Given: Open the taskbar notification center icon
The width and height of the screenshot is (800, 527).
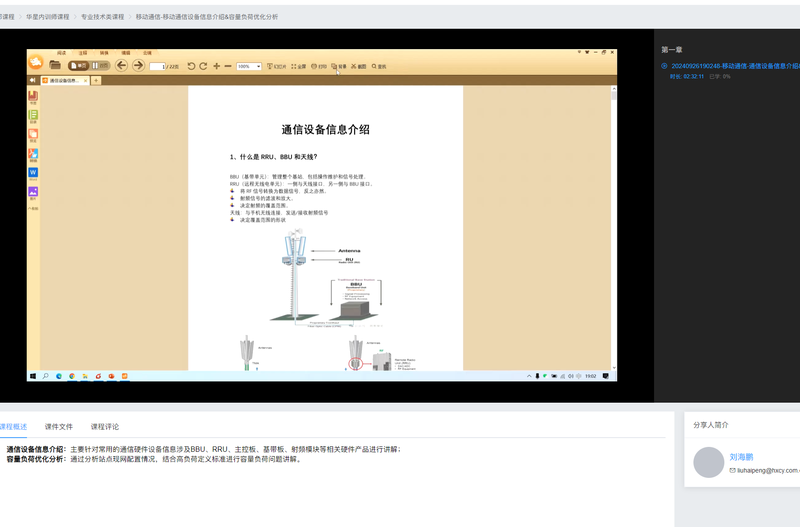Looking at the screenshot, I should pos(606,376).
